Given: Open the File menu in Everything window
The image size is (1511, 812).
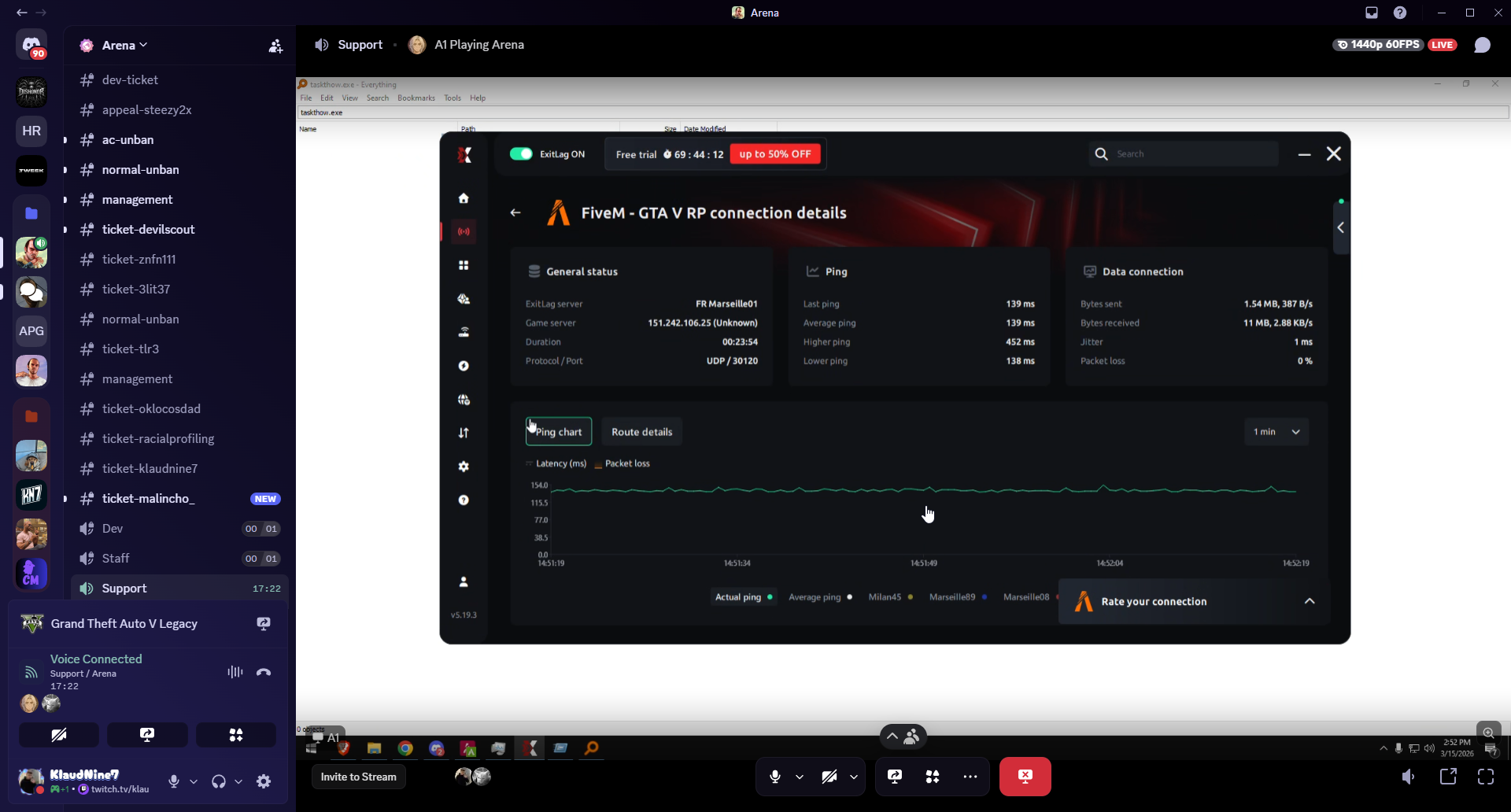Looking at the screenshot, I should 306,98.
